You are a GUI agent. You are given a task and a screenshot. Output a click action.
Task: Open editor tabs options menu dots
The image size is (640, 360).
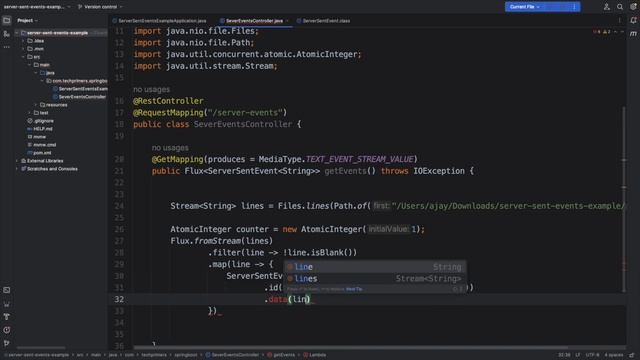click(620, 20)
